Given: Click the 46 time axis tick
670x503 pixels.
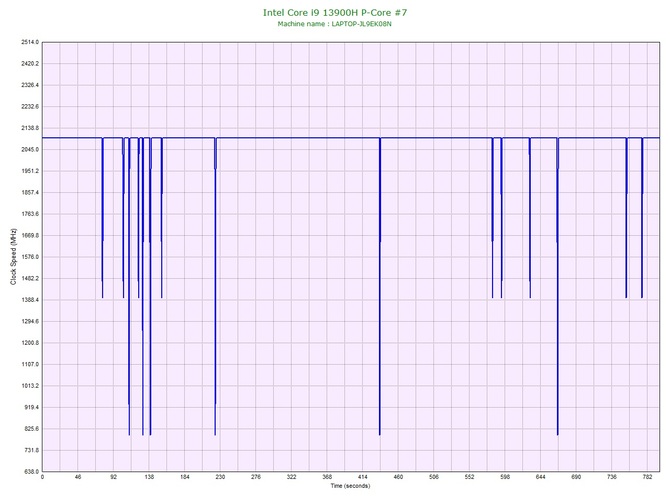Looking at the screenshot, I should click(78, 477).
